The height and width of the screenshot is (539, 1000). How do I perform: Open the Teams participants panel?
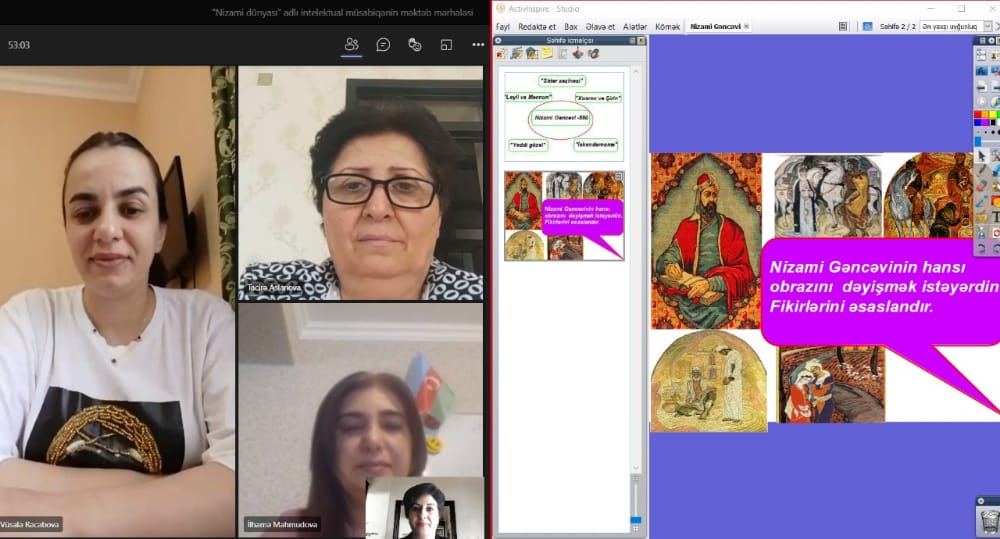(x=351, y=45)
